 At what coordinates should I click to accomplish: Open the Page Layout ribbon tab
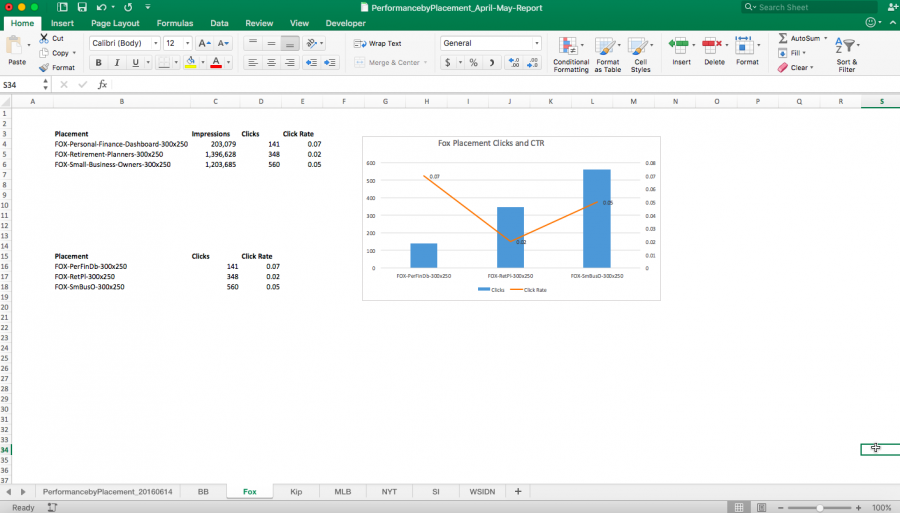point(115,24)
